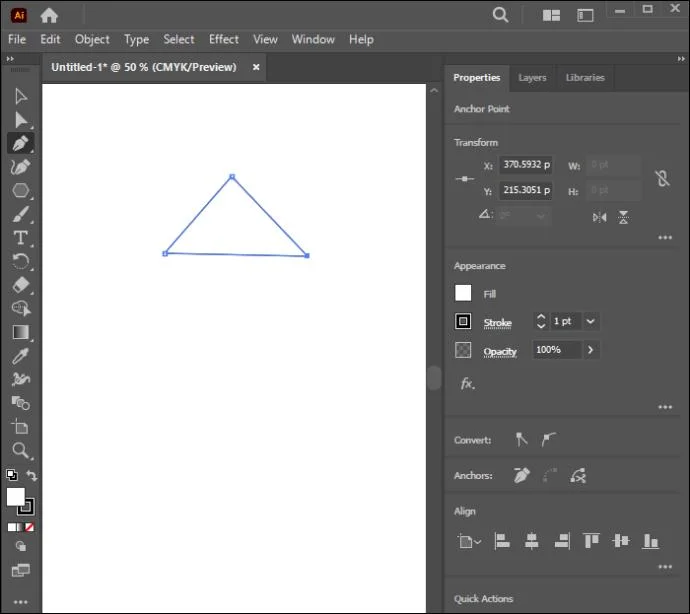Set color mode to None
Screen dimensions: 690x614
(29, 527)
